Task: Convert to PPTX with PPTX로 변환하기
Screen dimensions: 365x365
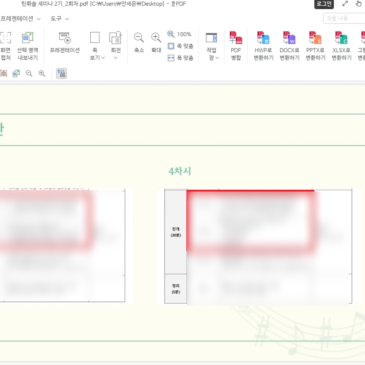Action: click(x=315, y=46)
